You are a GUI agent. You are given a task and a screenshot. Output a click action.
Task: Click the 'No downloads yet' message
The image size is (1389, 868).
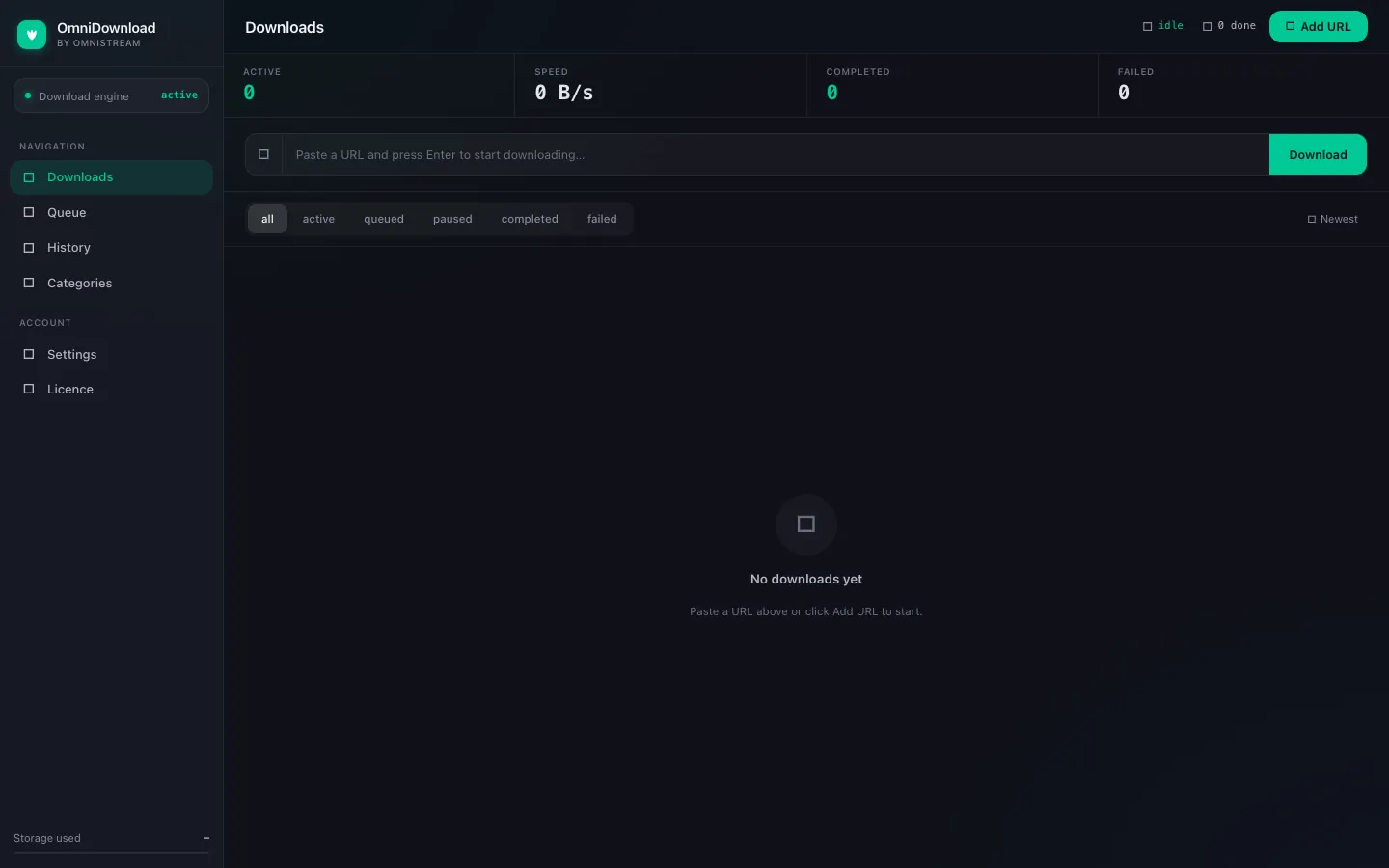pyautogui.click(x=806, y=579)
